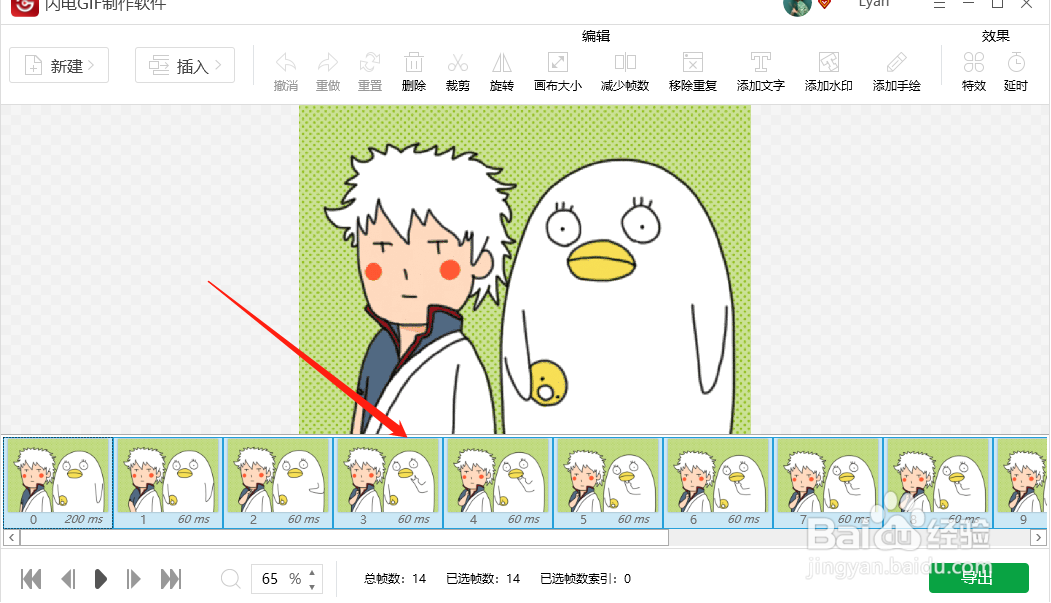The image size is (1051, 603).
Task: Click the 闪电GIF app logo icon
Action: (x=25, y=7)
